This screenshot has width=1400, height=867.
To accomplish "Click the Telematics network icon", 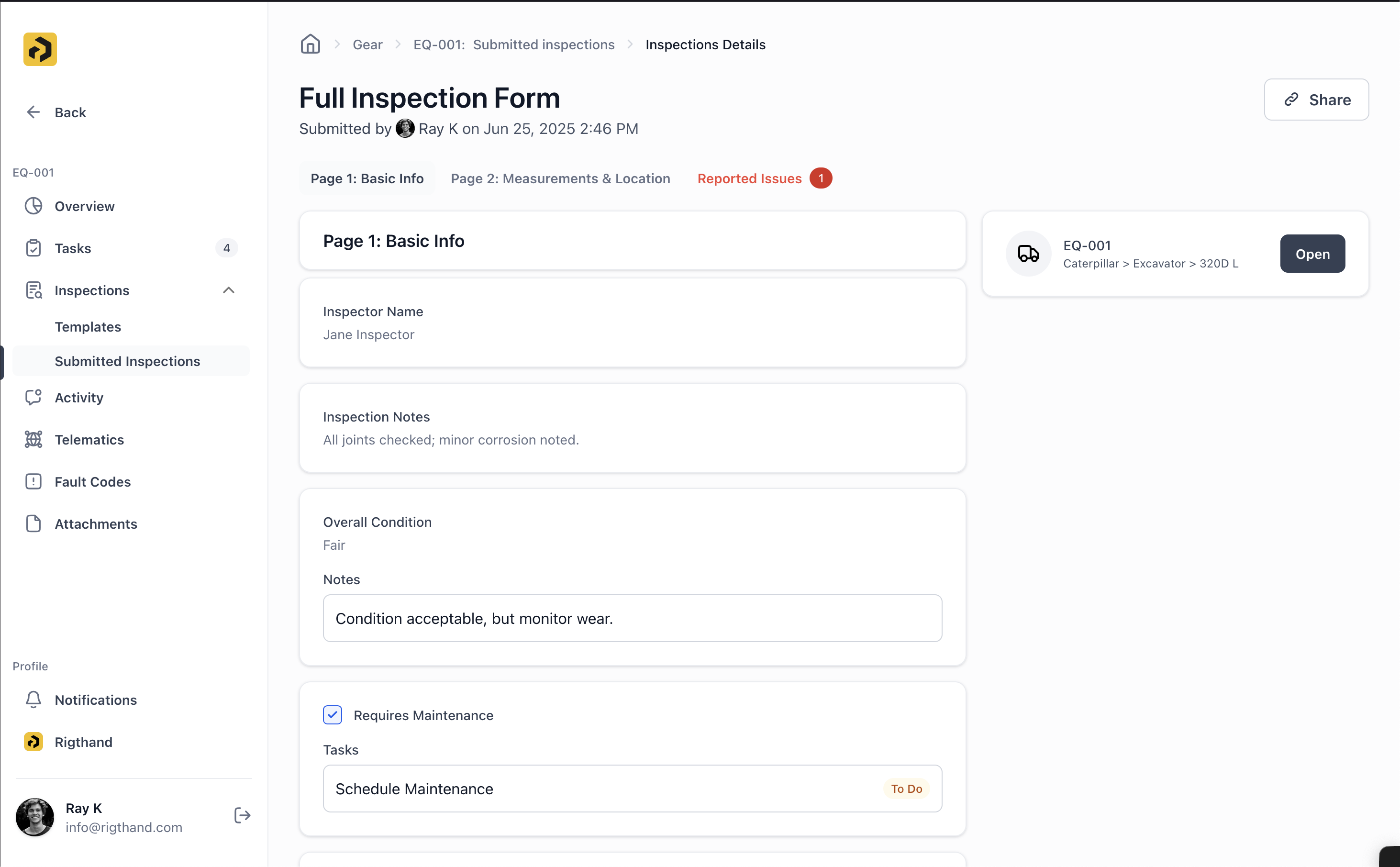I will [x=33, y=439].
